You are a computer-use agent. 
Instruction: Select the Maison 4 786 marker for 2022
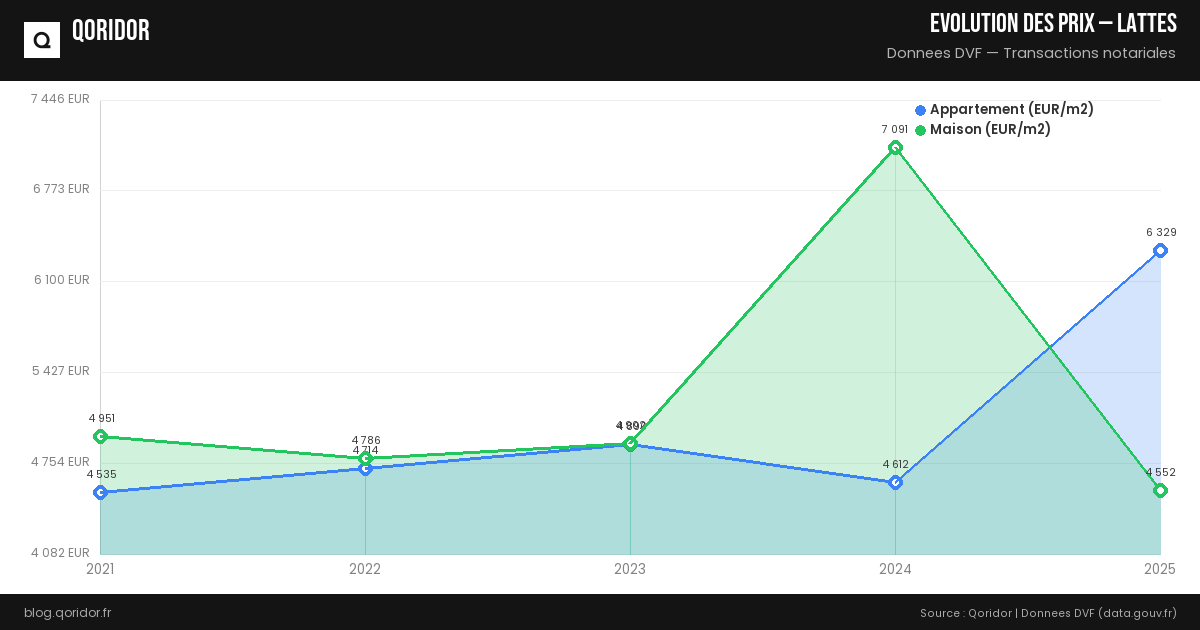[365, 458]
